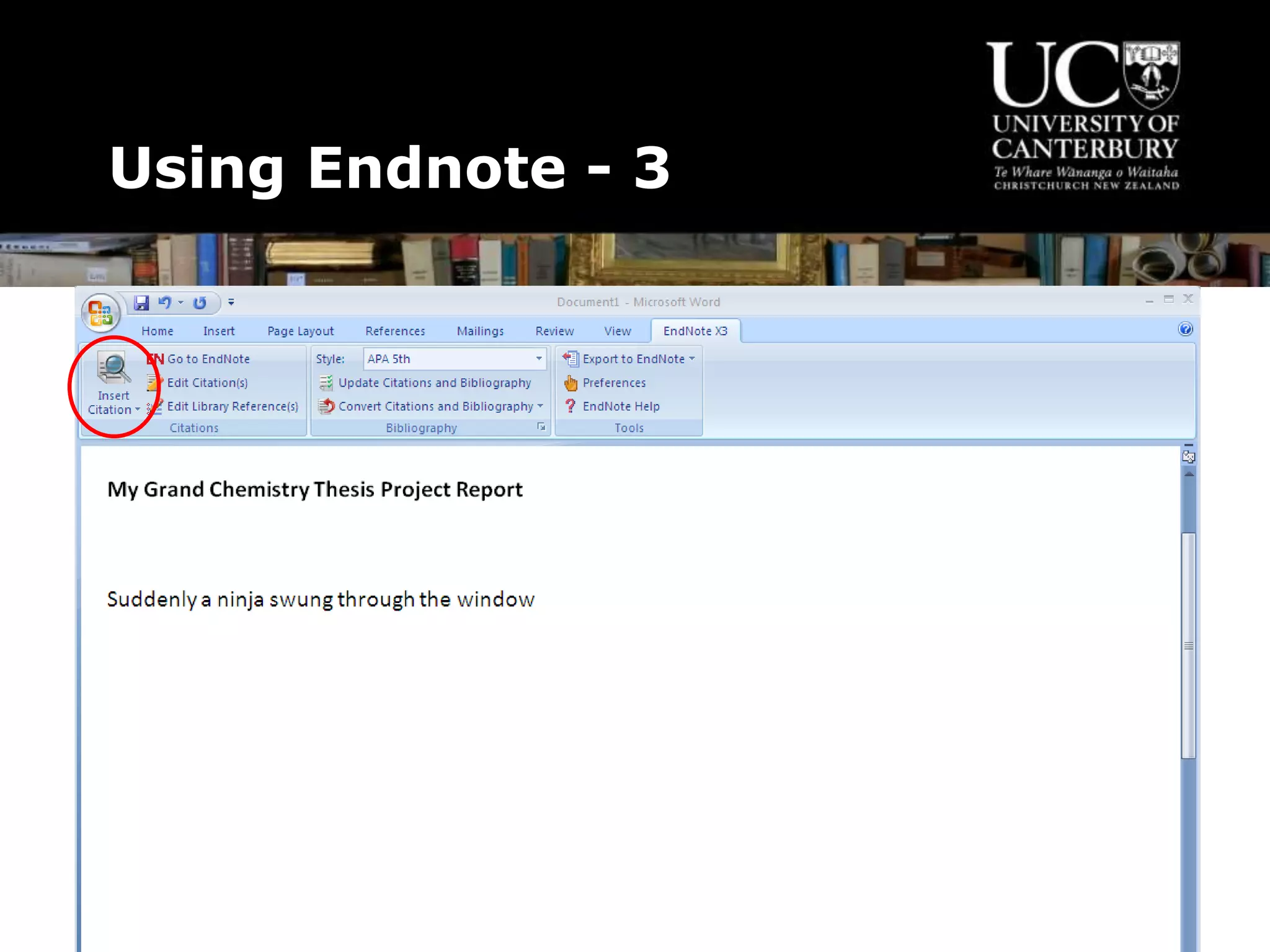Click the Insert Citation magnifier icon
The width and height of the screenshot is (1270, 952).
pyautogui.click(x=113, y=368)
